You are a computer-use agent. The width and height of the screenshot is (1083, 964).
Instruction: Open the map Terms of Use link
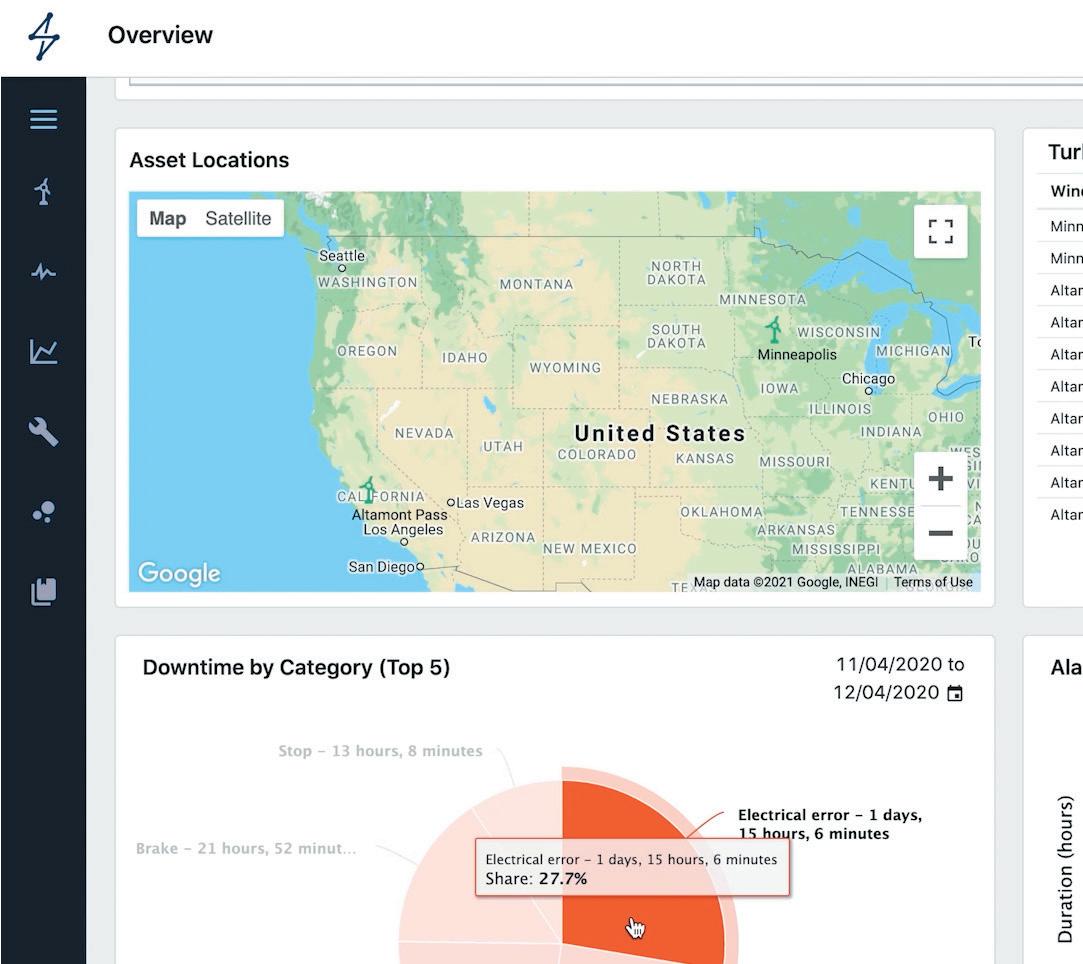click(x=933, y=582)
